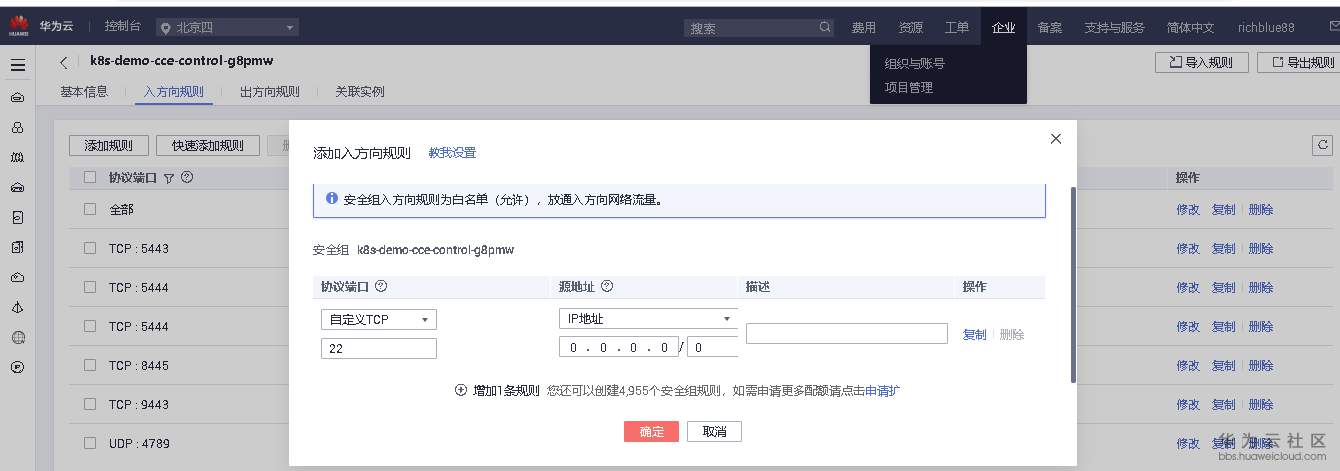Check the TCP : 5443 row checkbox
The height and width of the screenshot is (471, 1340).
pyautogui.click(x=90, y=248)
